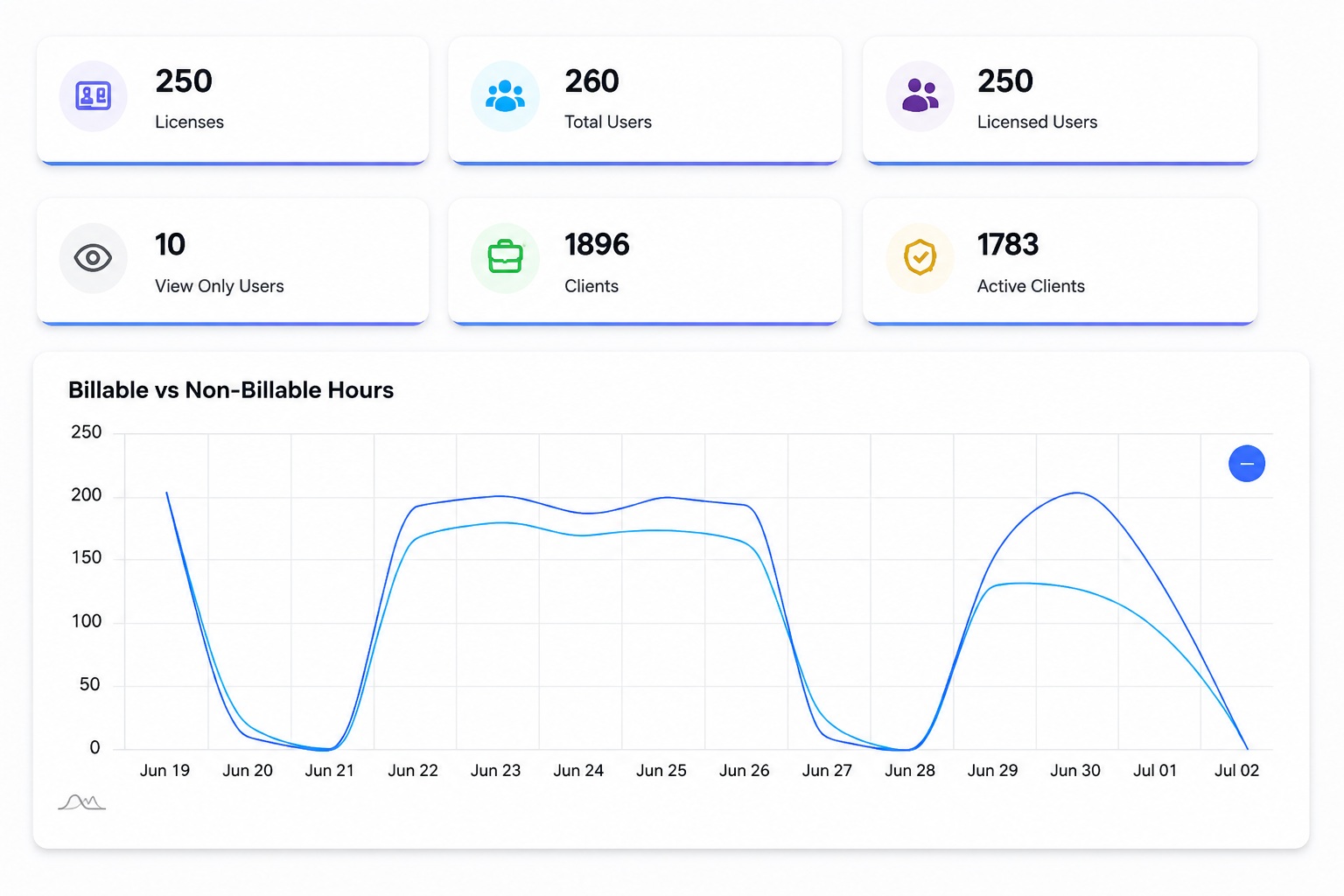The image size is (1344, 896).
Task: Click the 200 y-axis label
Action: [87, 495]
